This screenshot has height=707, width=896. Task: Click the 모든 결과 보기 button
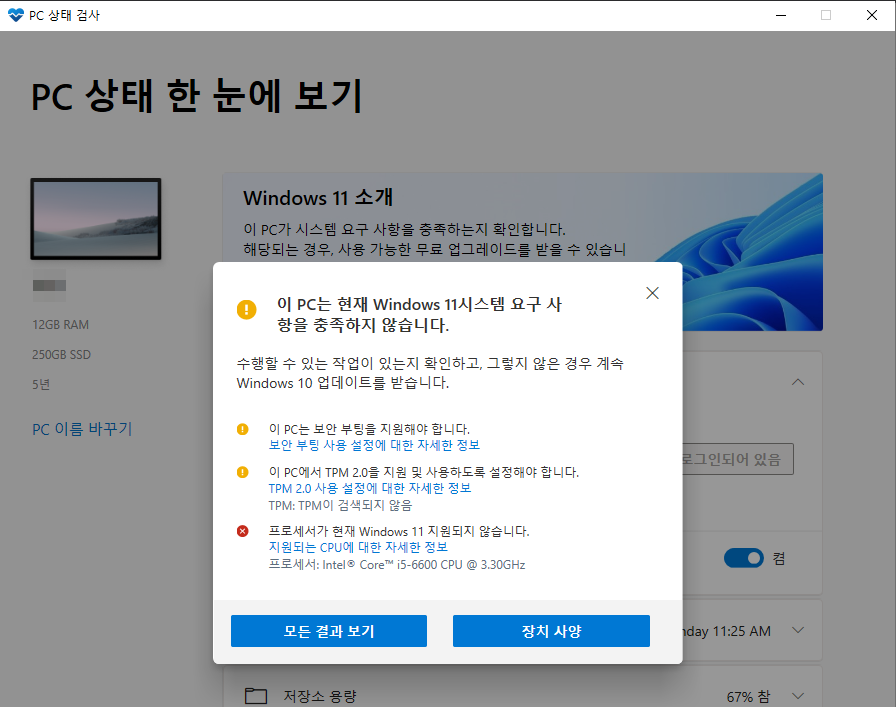pyautogui.click(x=329, y=631)
